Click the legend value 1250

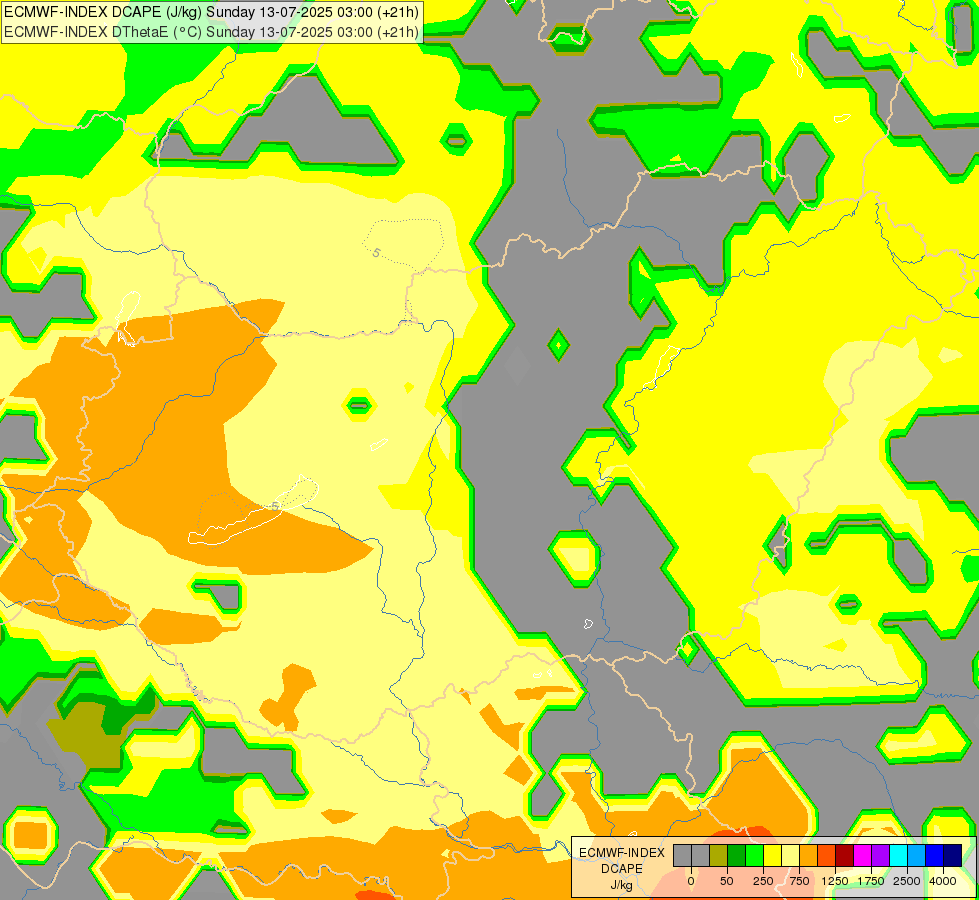coord(835,881)
